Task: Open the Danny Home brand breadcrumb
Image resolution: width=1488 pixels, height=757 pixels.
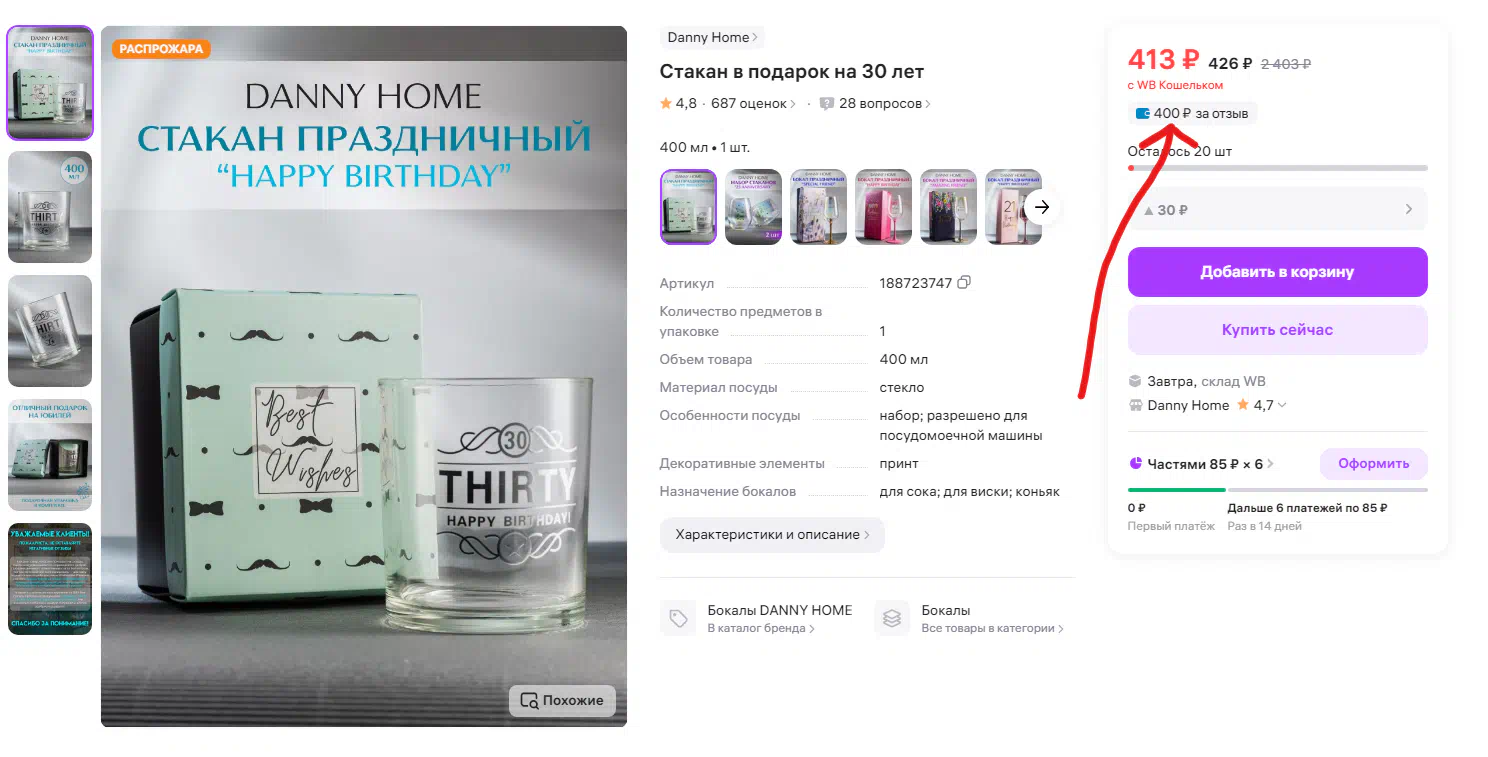Action: pyautogui.click(x=712, y=38)
